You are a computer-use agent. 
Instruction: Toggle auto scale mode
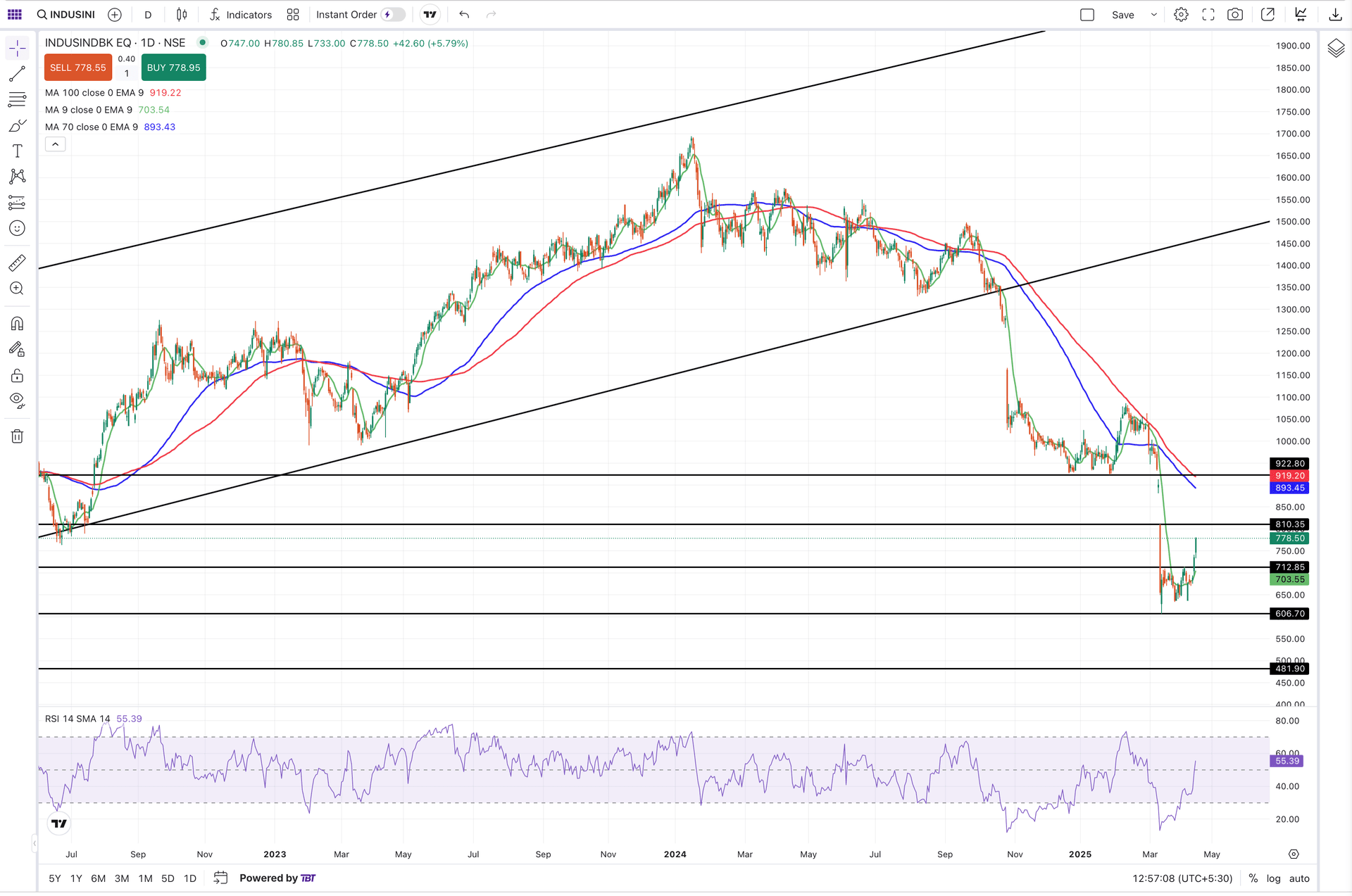[1299, 878]
